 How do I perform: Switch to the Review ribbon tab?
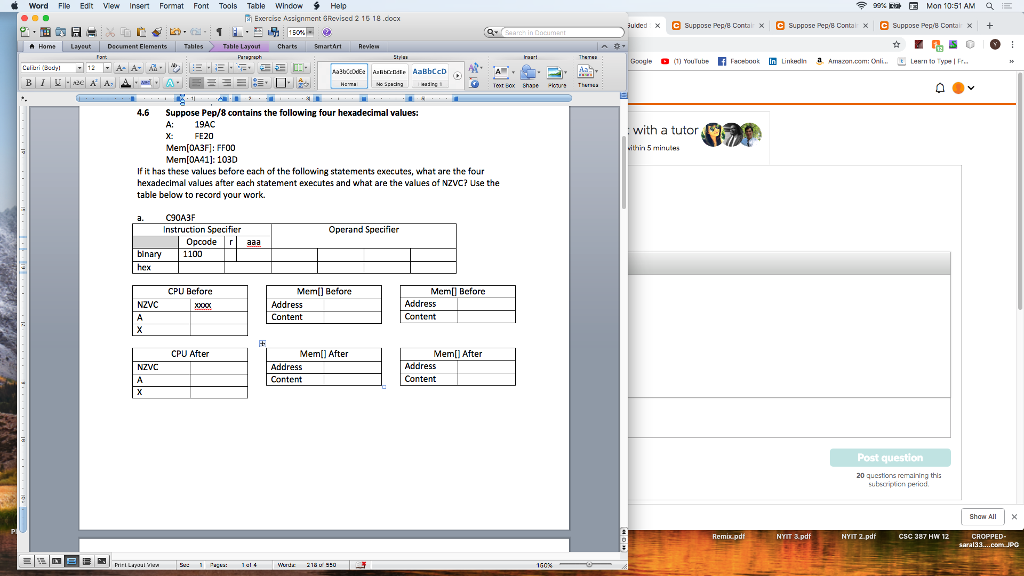[x=369, y=45]
